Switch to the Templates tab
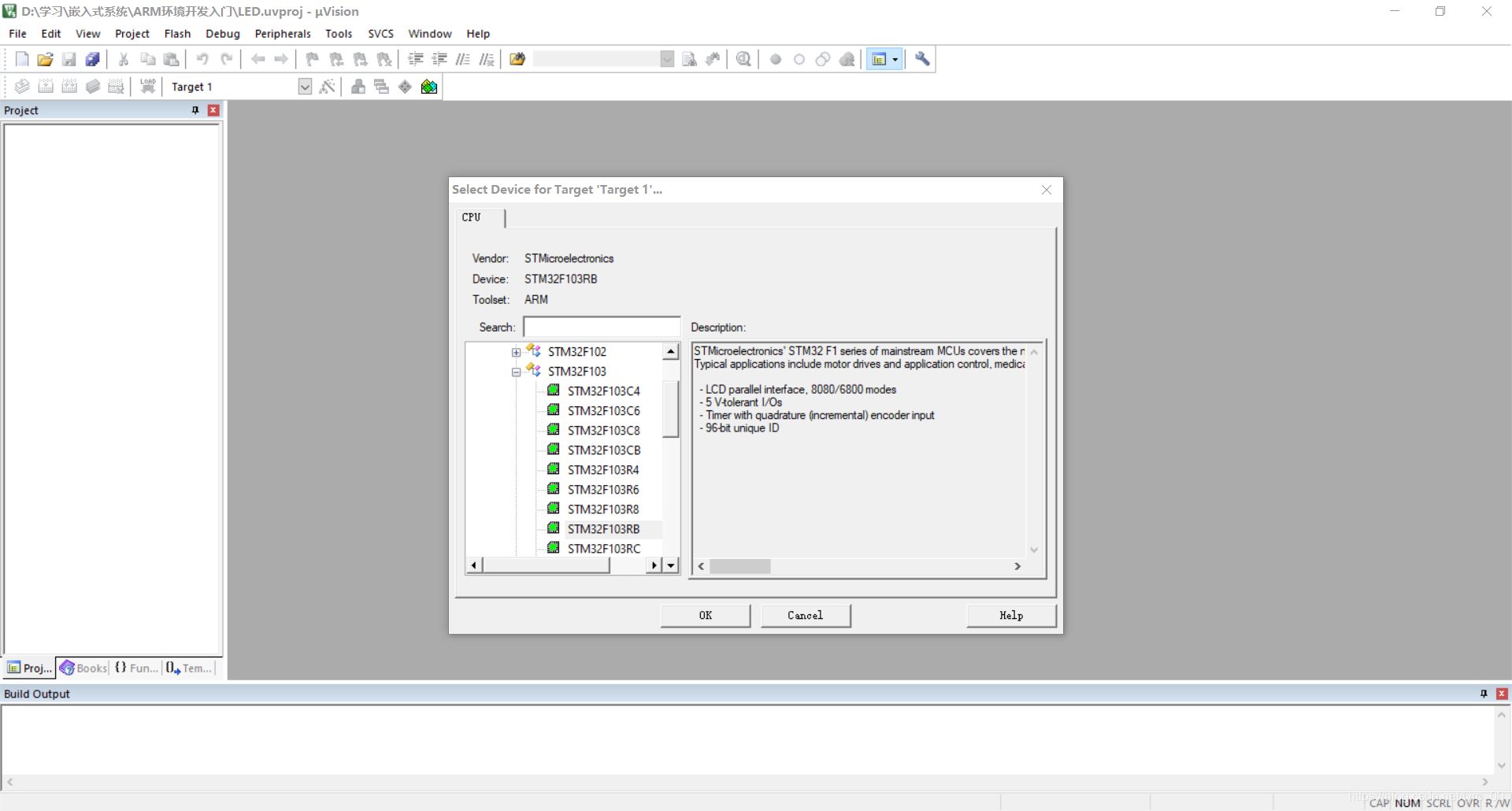1512x811 pixels. [x=189, y=668]
